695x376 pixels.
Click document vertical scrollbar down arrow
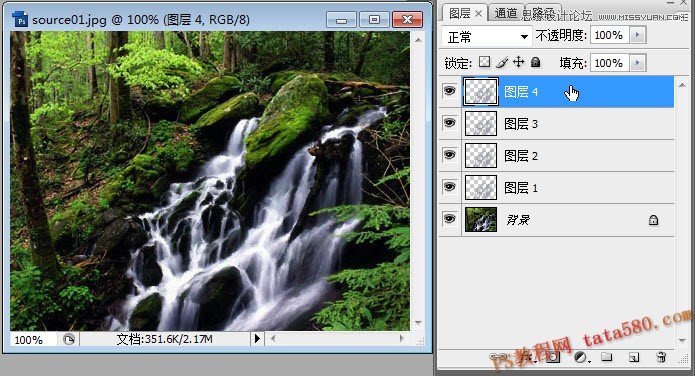(418, 323)
